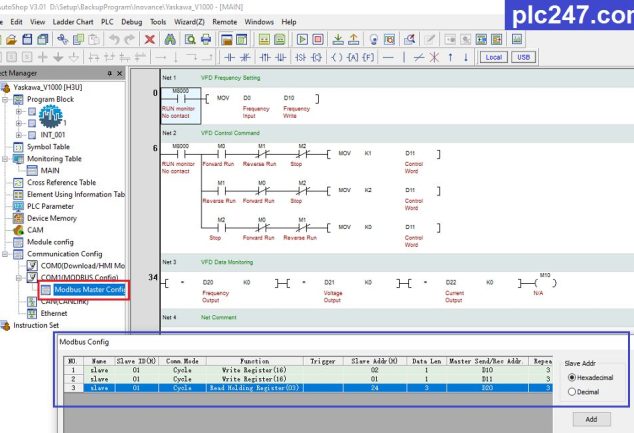The image size is (634, 433).
Task: Insert a rising edge contact
Action: click(x=265, y=57)
